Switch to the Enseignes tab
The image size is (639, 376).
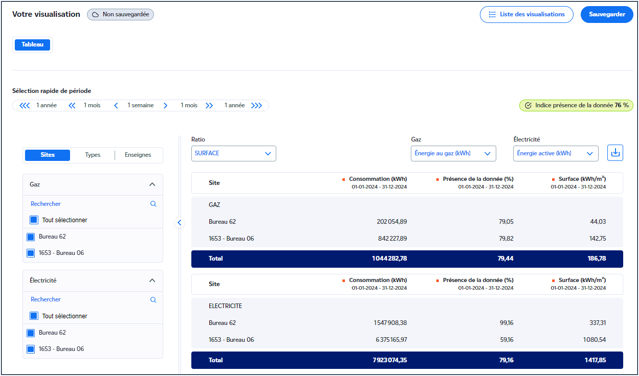[138, 155]
